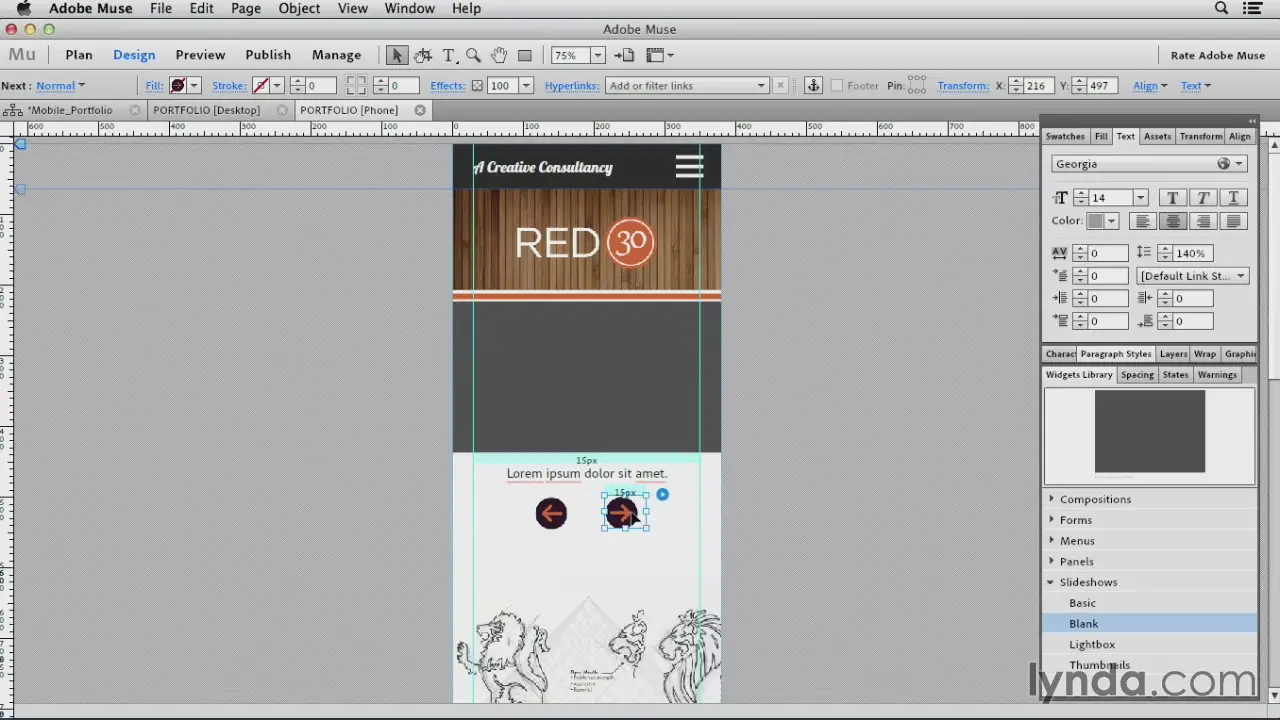Image resolution: width=1280 pixels, height=720 pixels.
Task: Align text center in Text panel
Action: [x=1173, y=221]
